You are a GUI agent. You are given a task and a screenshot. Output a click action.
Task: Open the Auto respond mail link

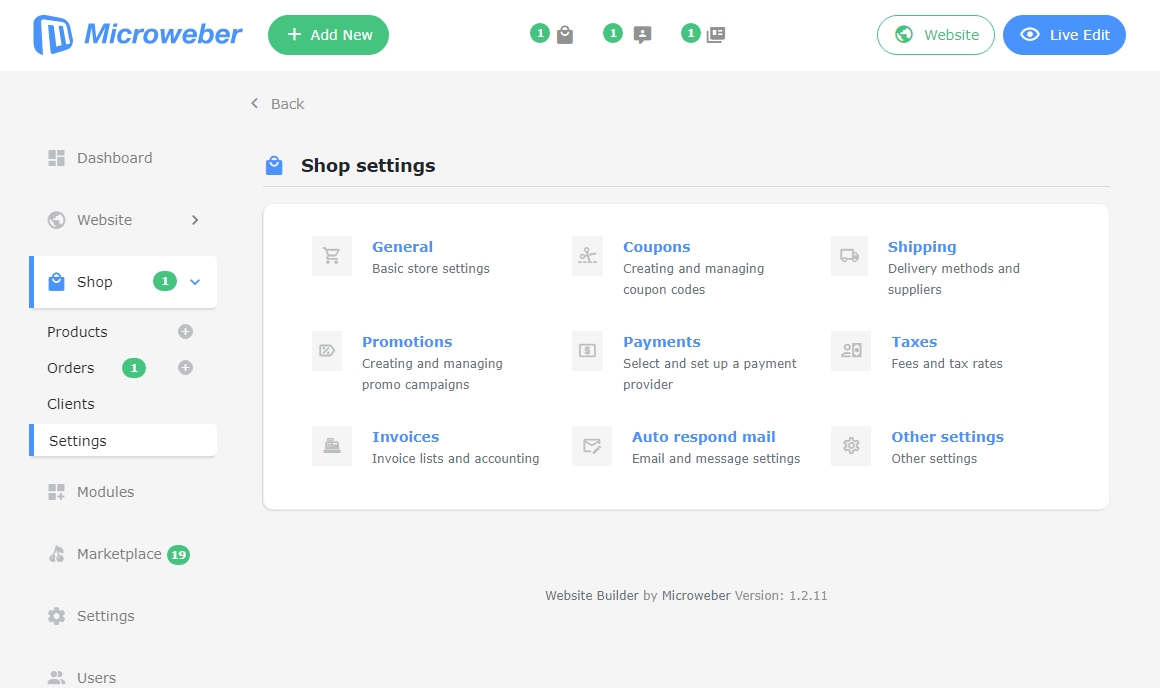coord(704,437)
